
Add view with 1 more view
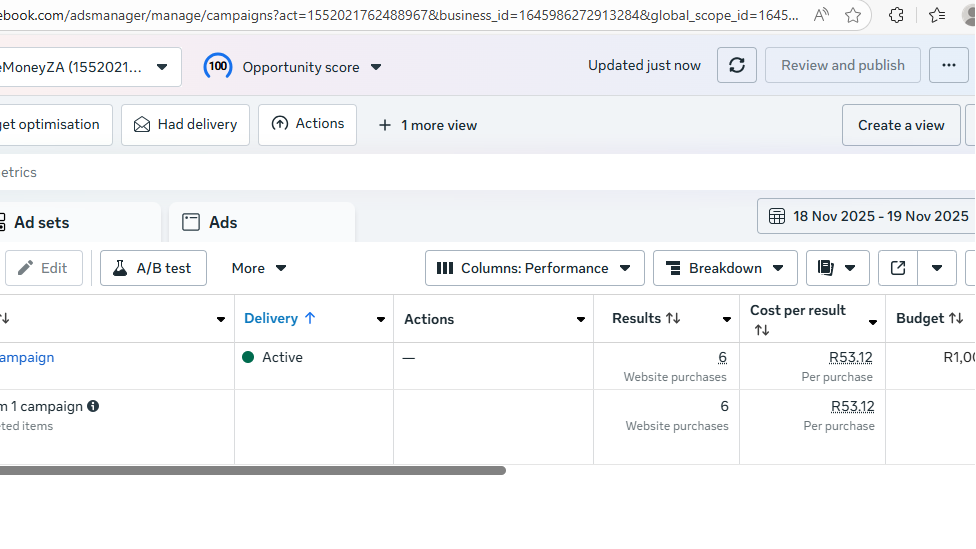[x=428, y=125]
